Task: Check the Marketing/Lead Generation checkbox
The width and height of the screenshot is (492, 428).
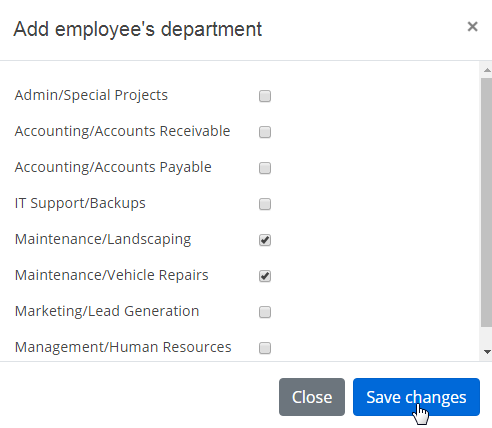Action: 265,312
